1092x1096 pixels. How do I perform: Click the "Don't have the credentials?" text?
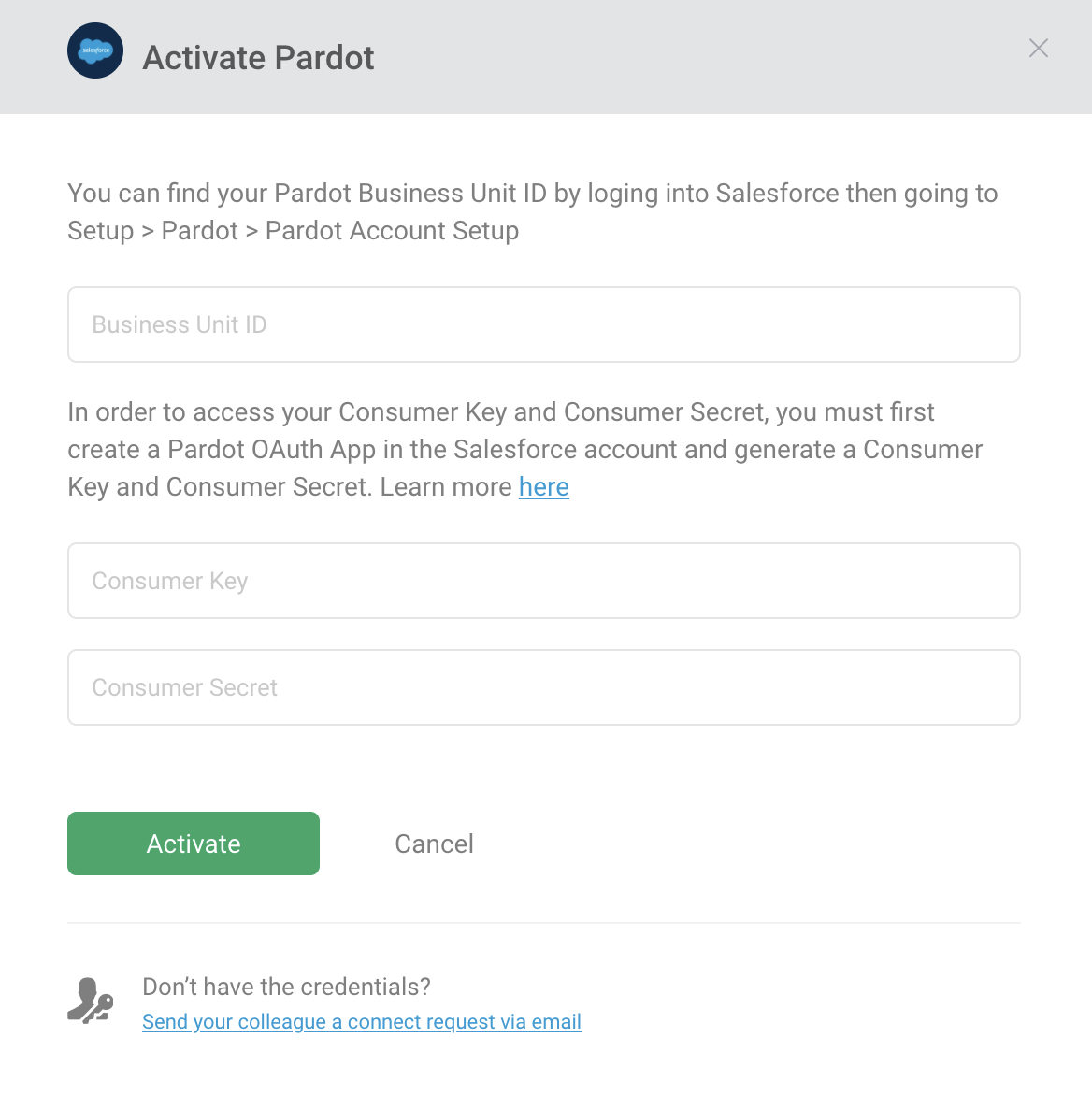(286, 987)
